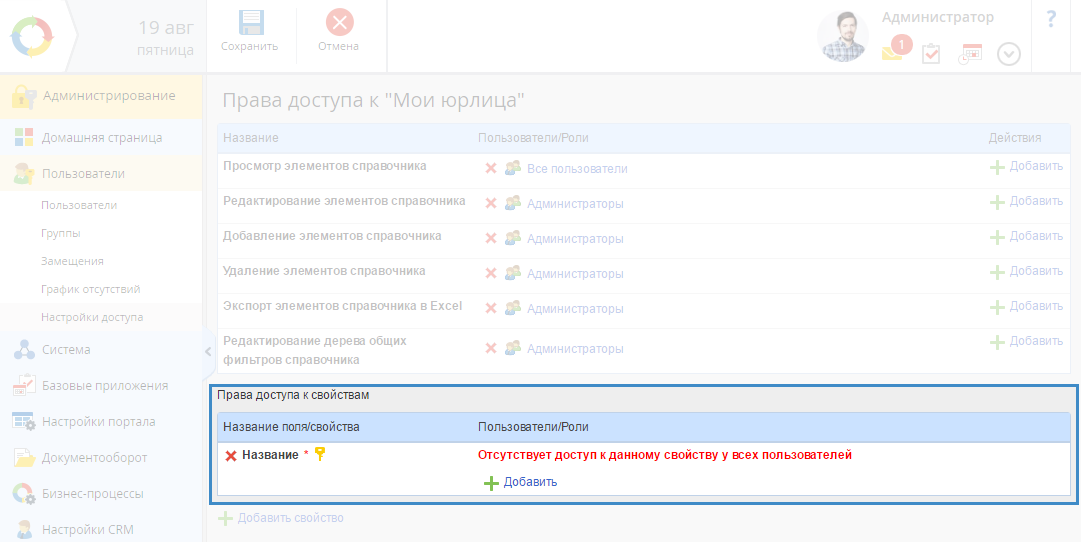Click the Save floppy disk icon
Screen dimensions: 1081x542
(x=250, y=23)
